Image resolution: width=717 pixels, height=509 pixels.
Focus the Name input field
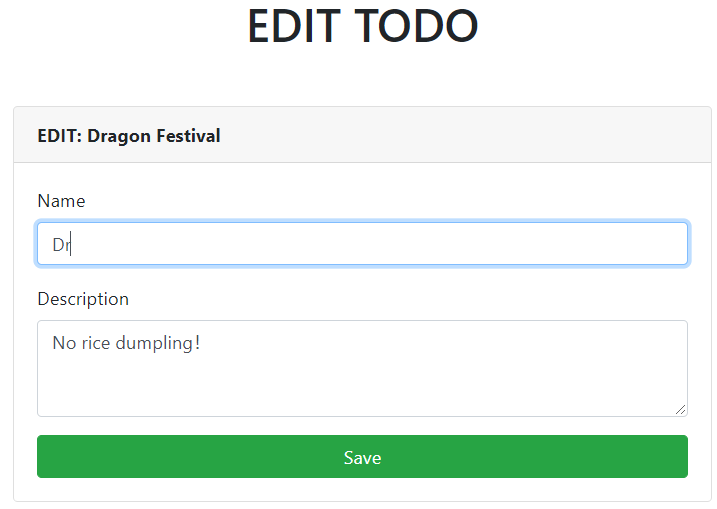point(362,244)
